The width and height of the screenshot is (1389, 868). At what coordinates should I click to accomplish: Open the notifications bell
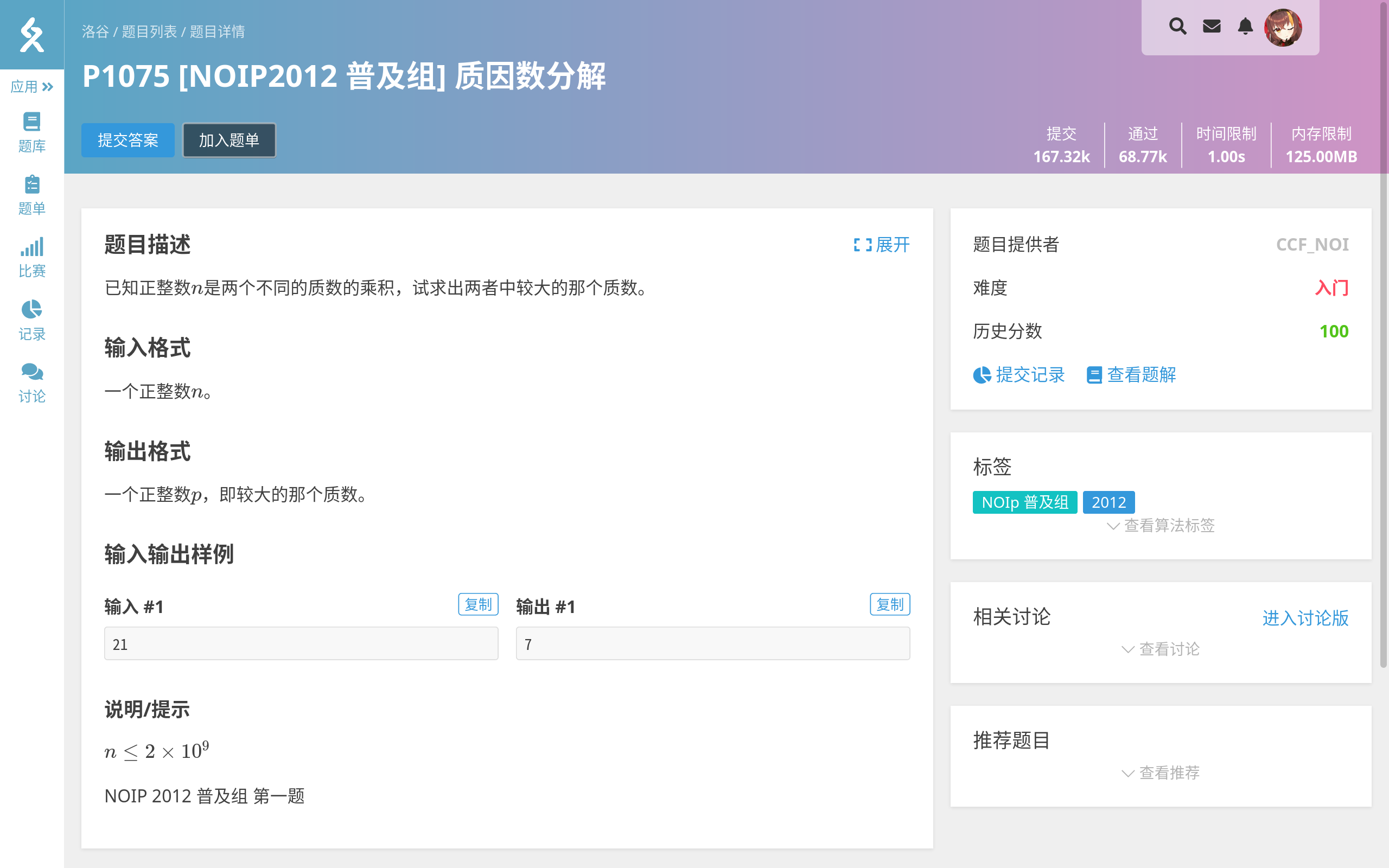[1245, 27]
